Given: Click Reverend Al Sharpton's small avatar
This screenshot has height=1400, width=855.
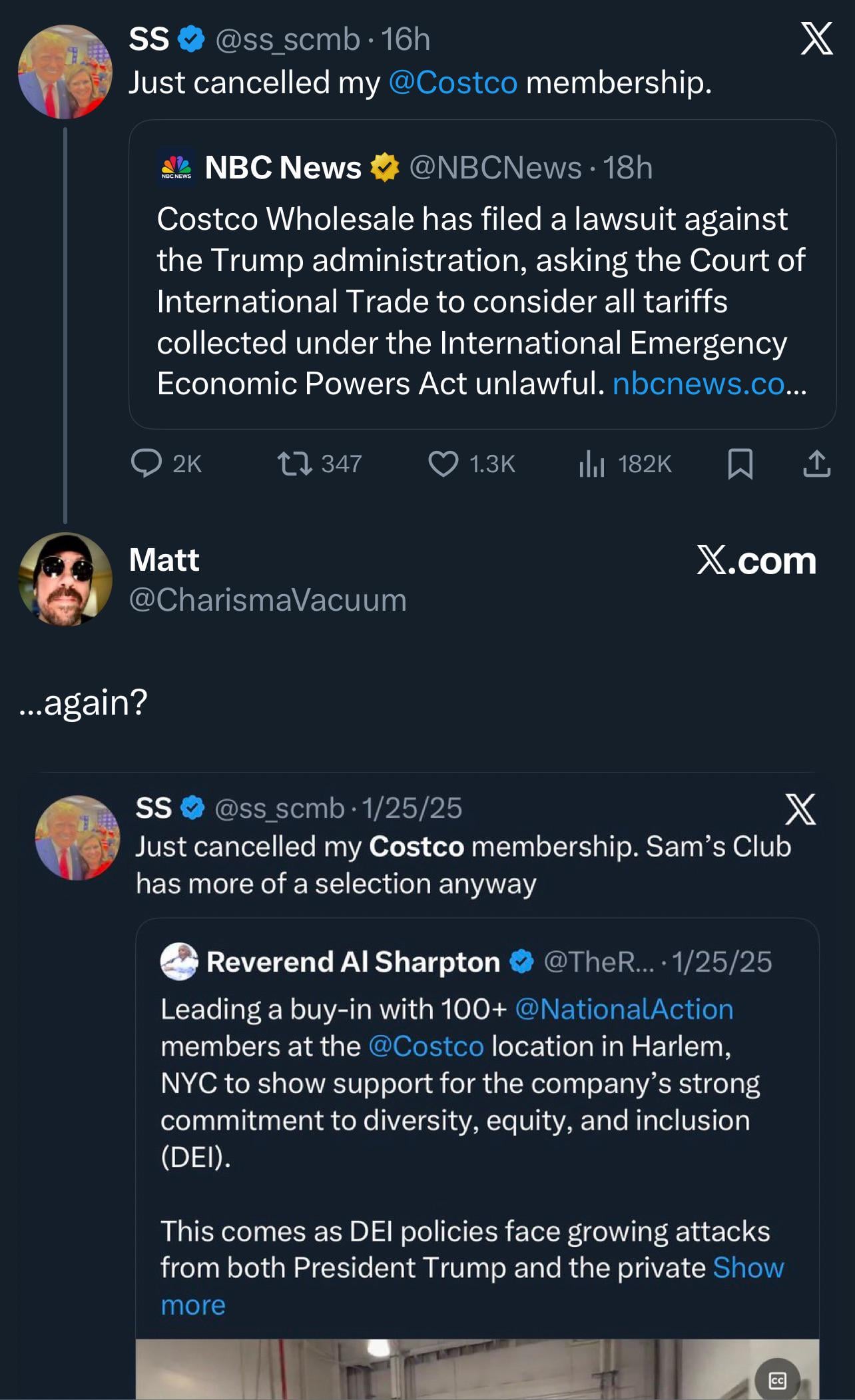Looking at the screenshot, I should coord(179,961).
